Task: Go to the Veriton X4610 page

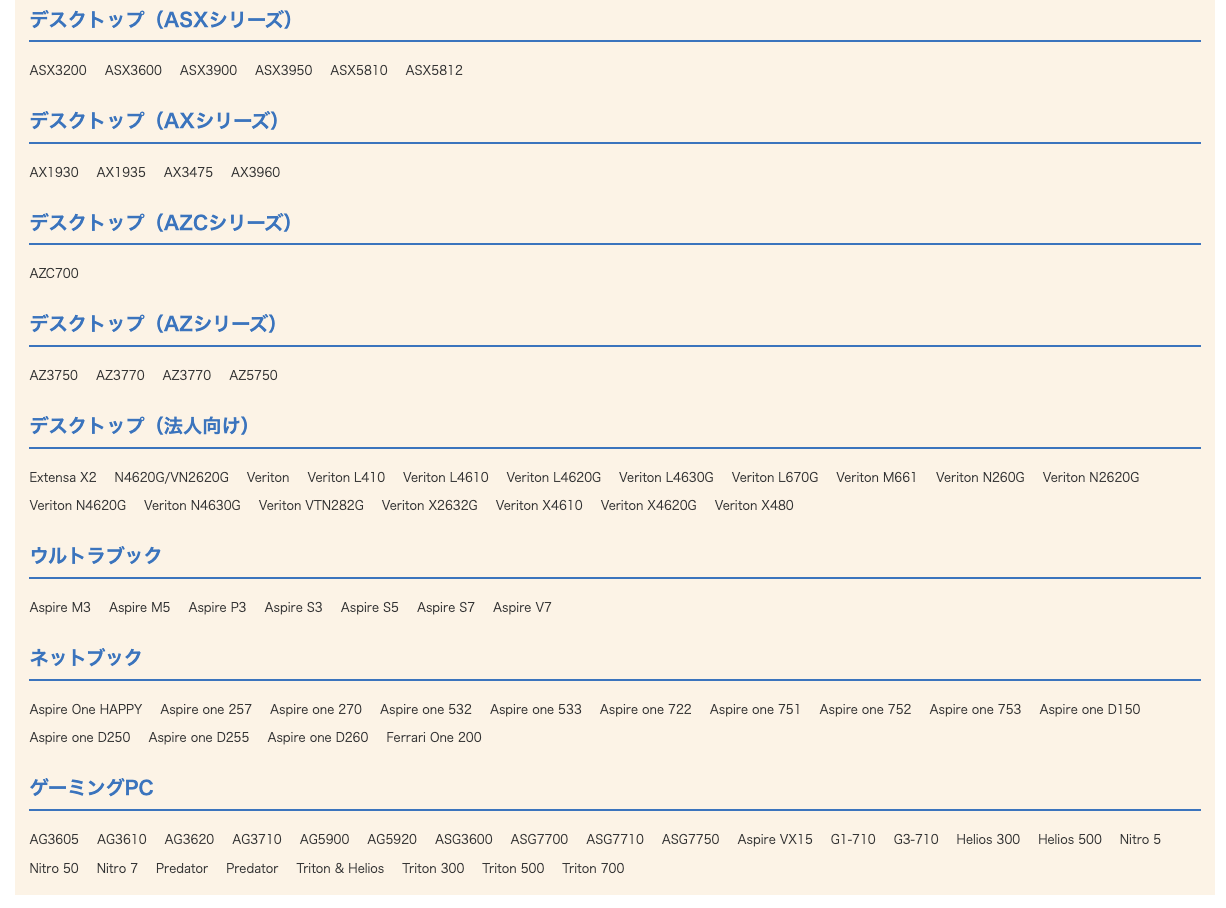Action: tap(539, 505)
